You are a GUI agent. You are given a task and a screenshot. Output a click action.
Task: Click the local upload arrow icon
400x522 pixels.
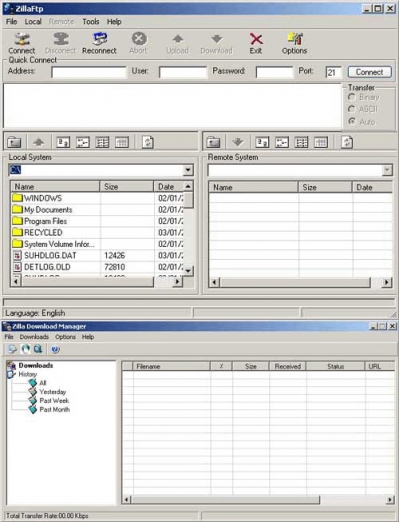[x=39, y=143]
